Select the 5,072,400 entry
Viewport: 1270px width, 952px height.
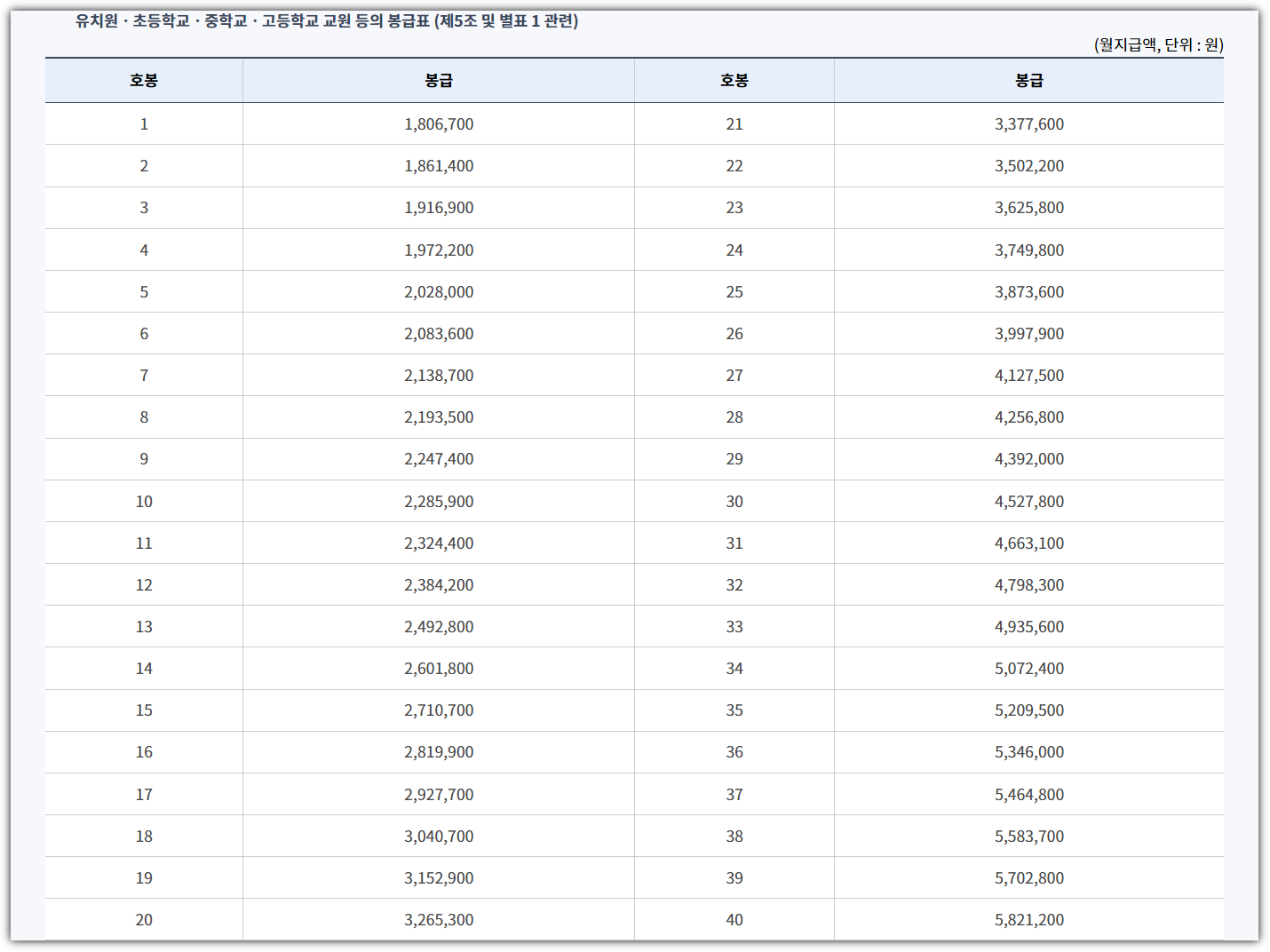tap(1029, 669)
